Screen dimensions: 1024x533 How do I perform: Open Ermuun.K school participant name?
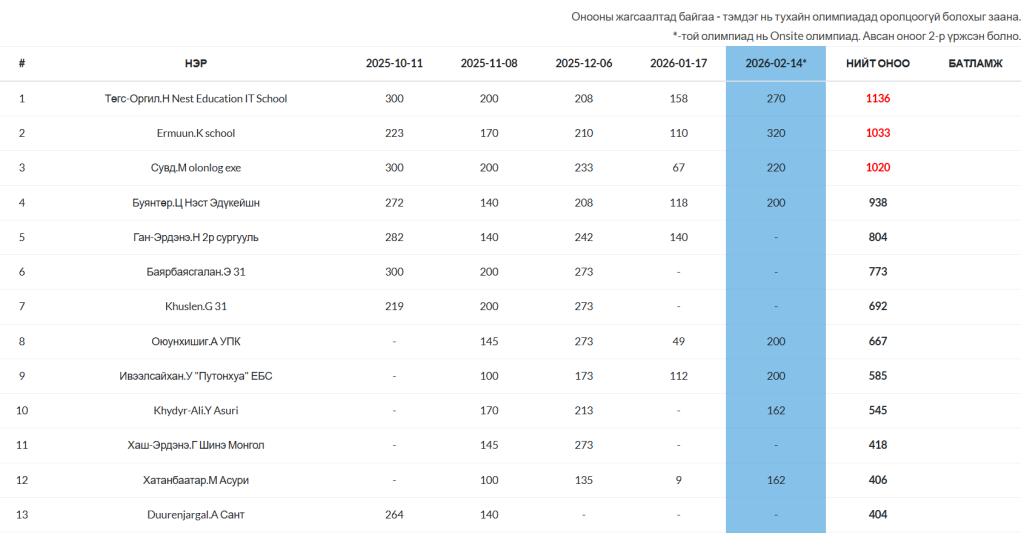click(x=196, y=133)
